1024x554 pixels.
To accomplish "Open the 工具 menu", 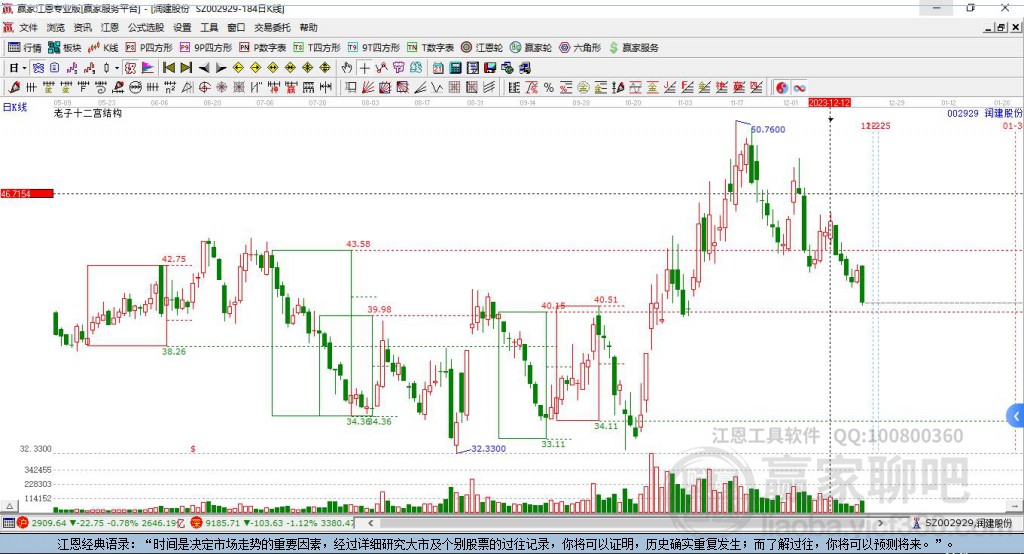I will click(x=209, y=27).
